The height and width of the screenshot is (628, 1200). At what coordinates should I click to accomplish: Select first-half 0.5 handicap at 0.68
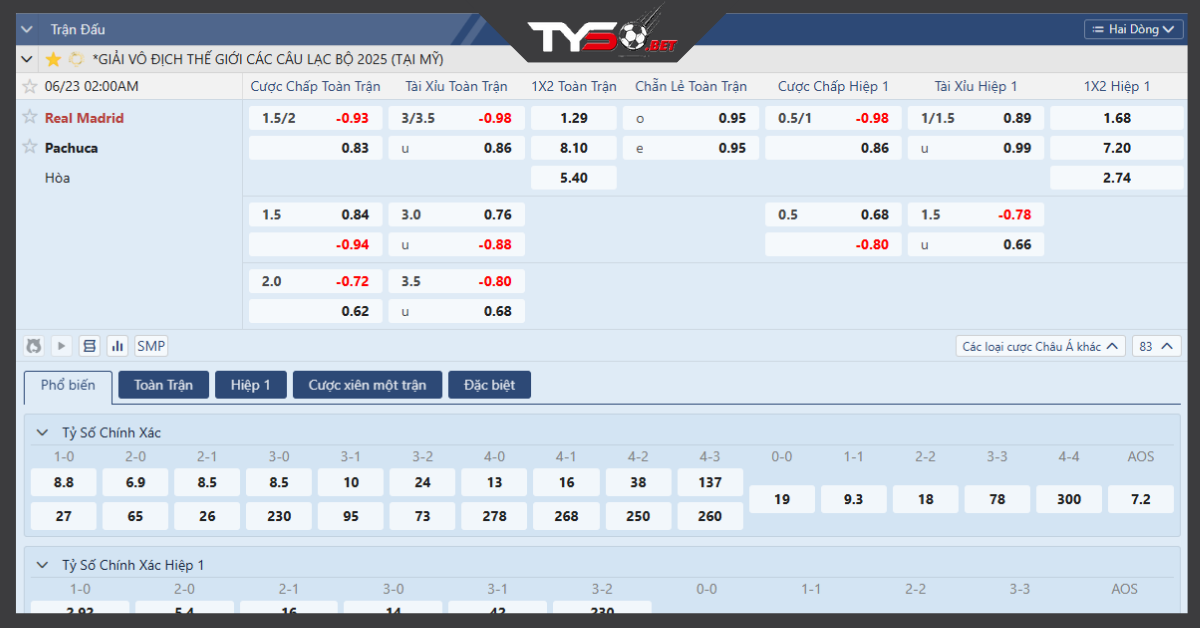pyautogui.click(x=833, y=215)
